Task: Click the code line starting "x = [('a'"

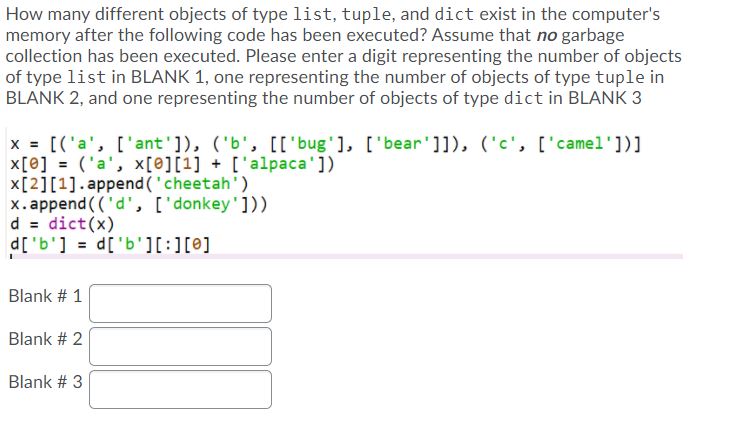Action: click(325, 143)
